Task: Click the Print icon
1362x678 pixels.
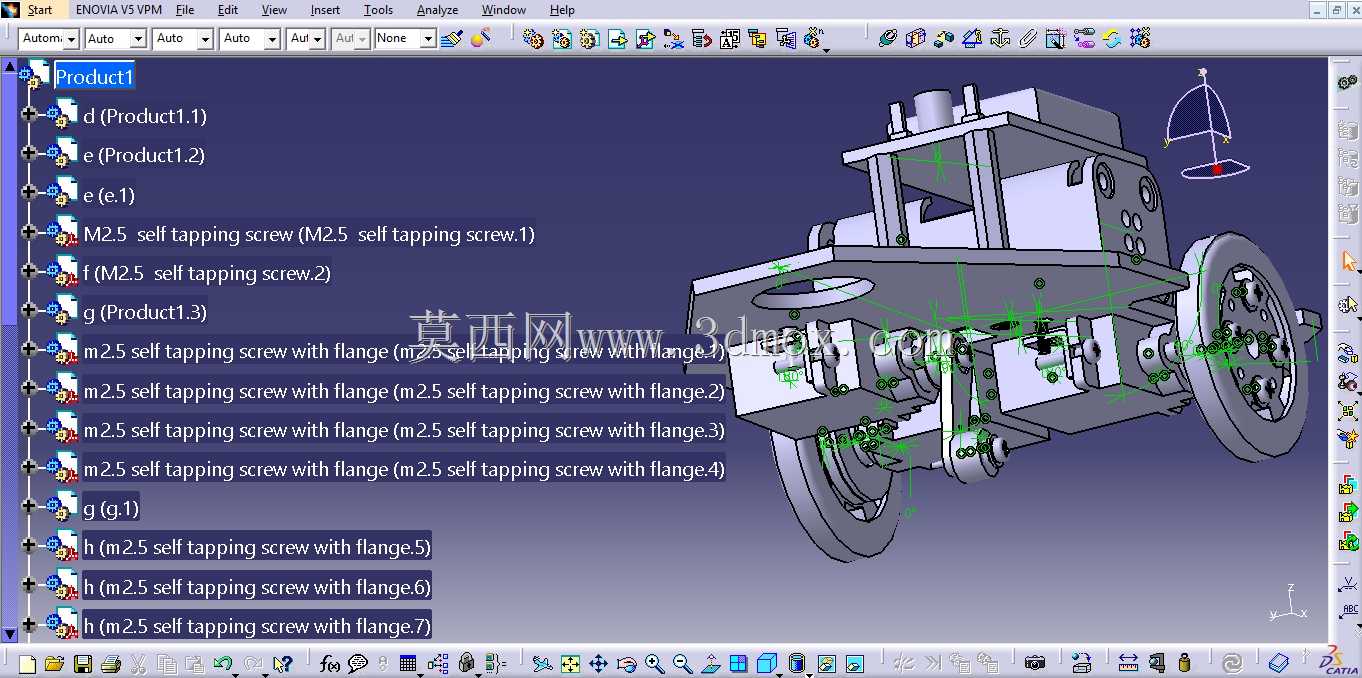Action: pos(111,663)
